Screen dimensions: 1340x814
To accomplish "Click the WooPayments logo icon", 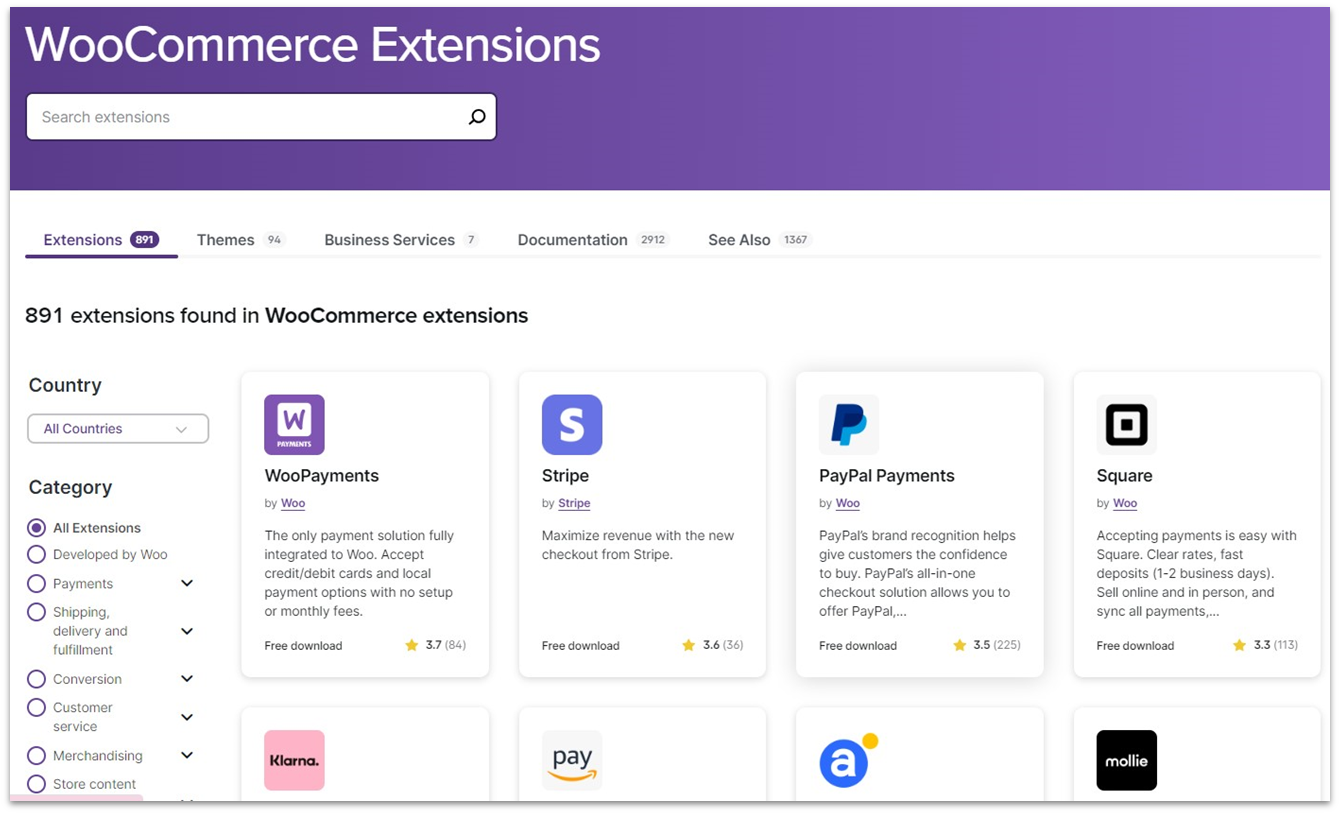I will [294, 425].
